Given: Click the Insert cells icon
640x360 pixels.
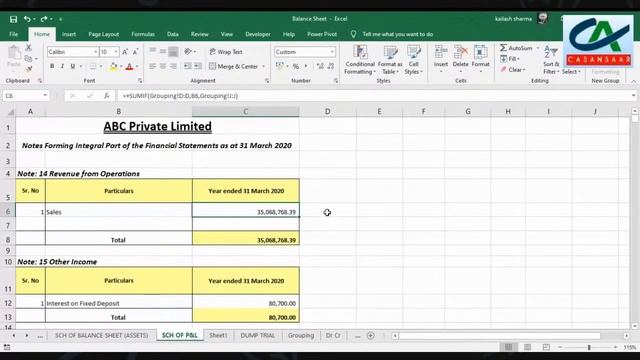Looking at the screenshot, I should tap(441, 52).
